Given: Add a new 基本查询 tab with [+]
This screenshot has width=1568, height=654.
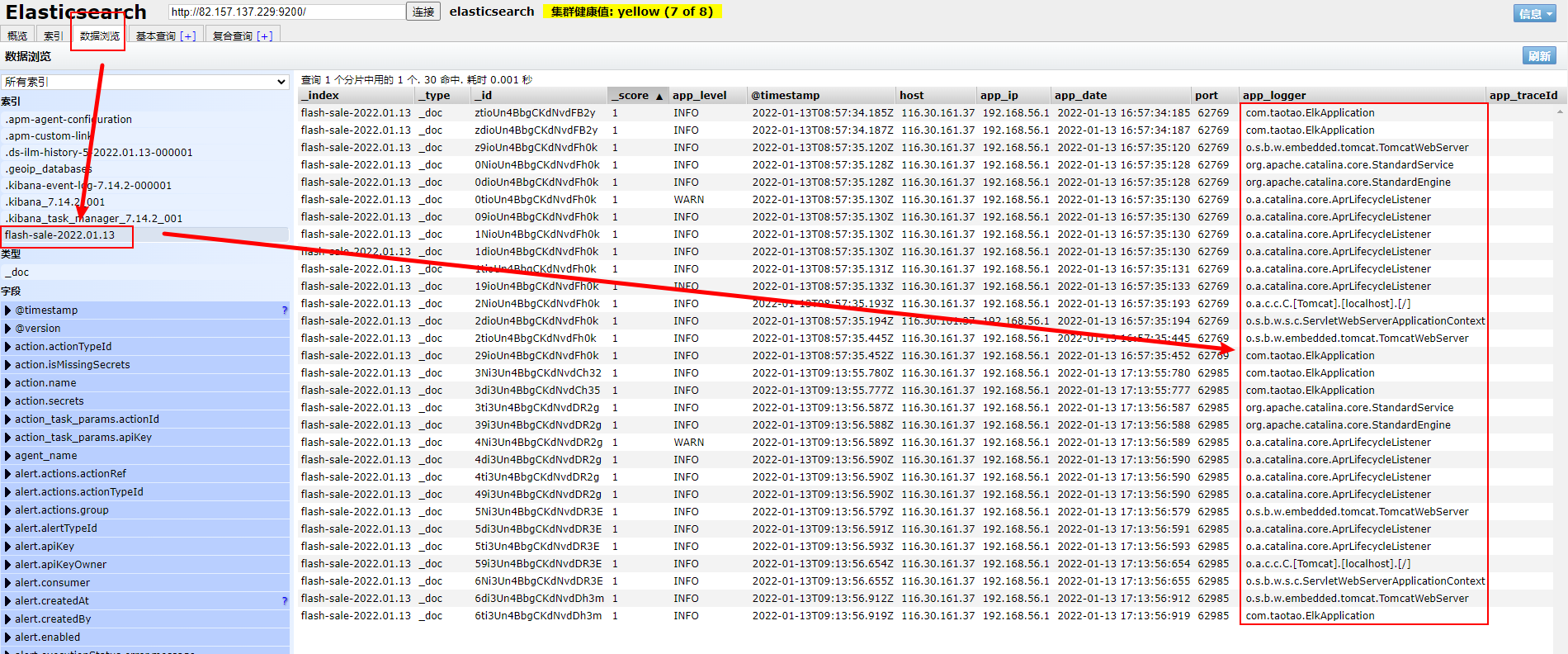Looking at the screenshot, I should (188, 36).
